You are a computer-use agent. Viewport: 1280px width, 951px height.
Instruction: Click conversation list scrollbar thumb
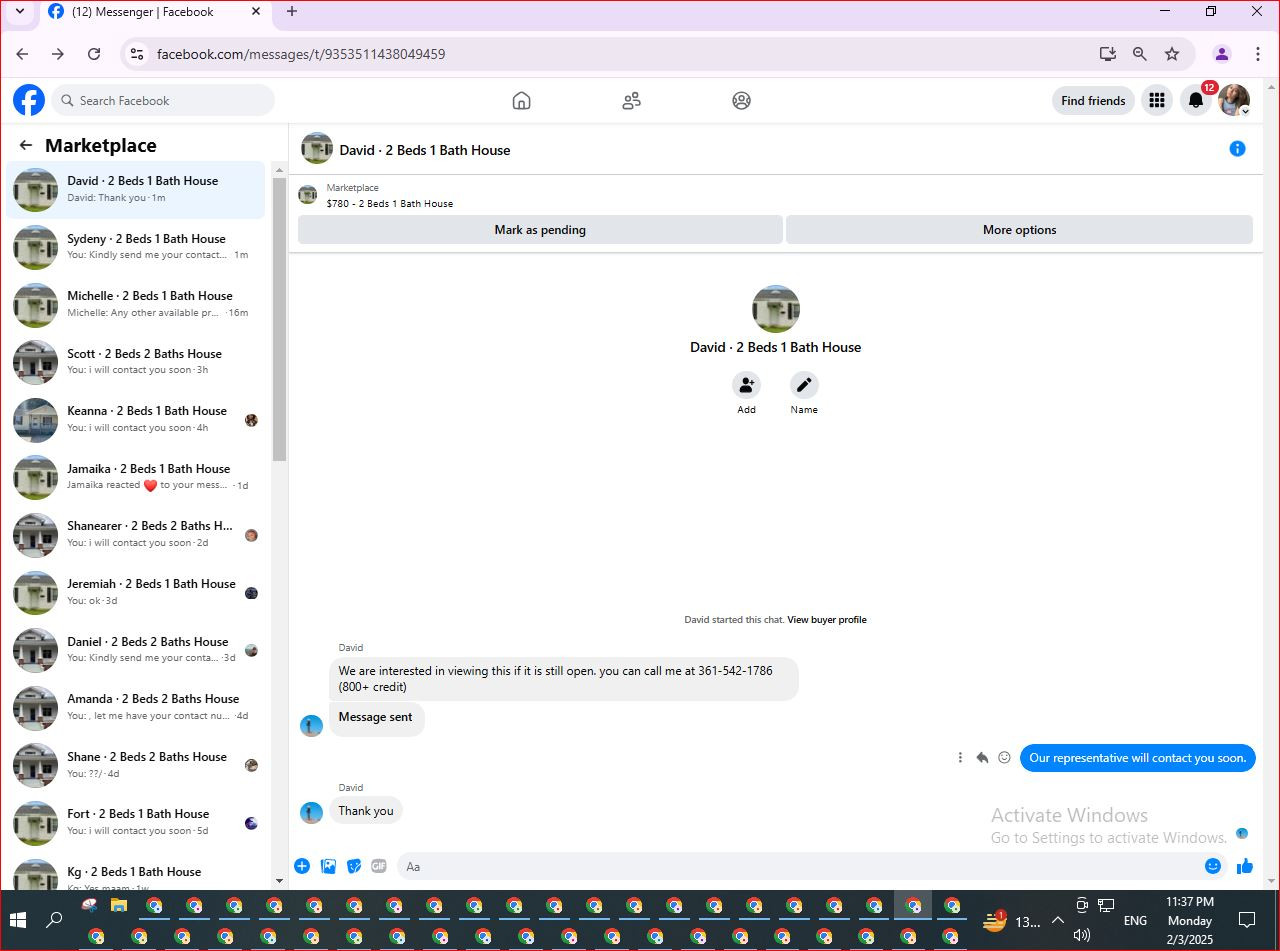coord(279,320)
